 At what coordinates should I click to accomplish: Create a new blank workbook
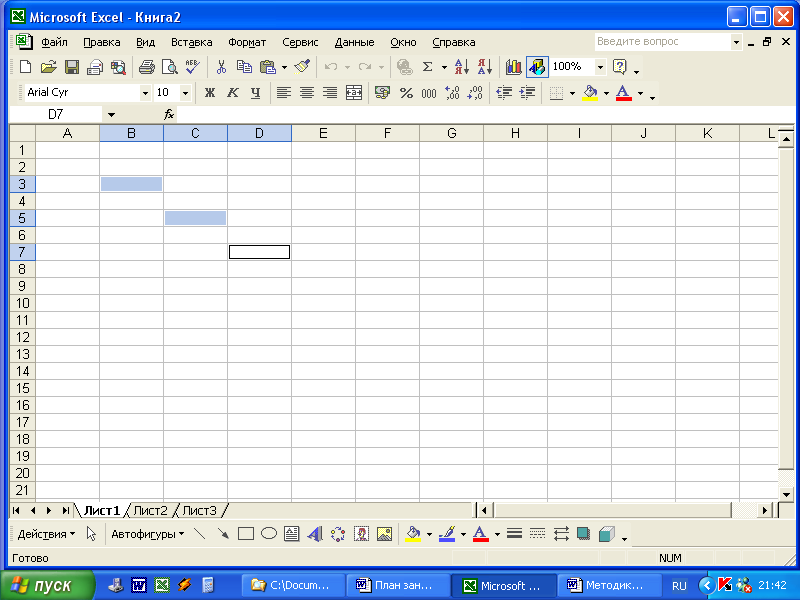[25, 67]
